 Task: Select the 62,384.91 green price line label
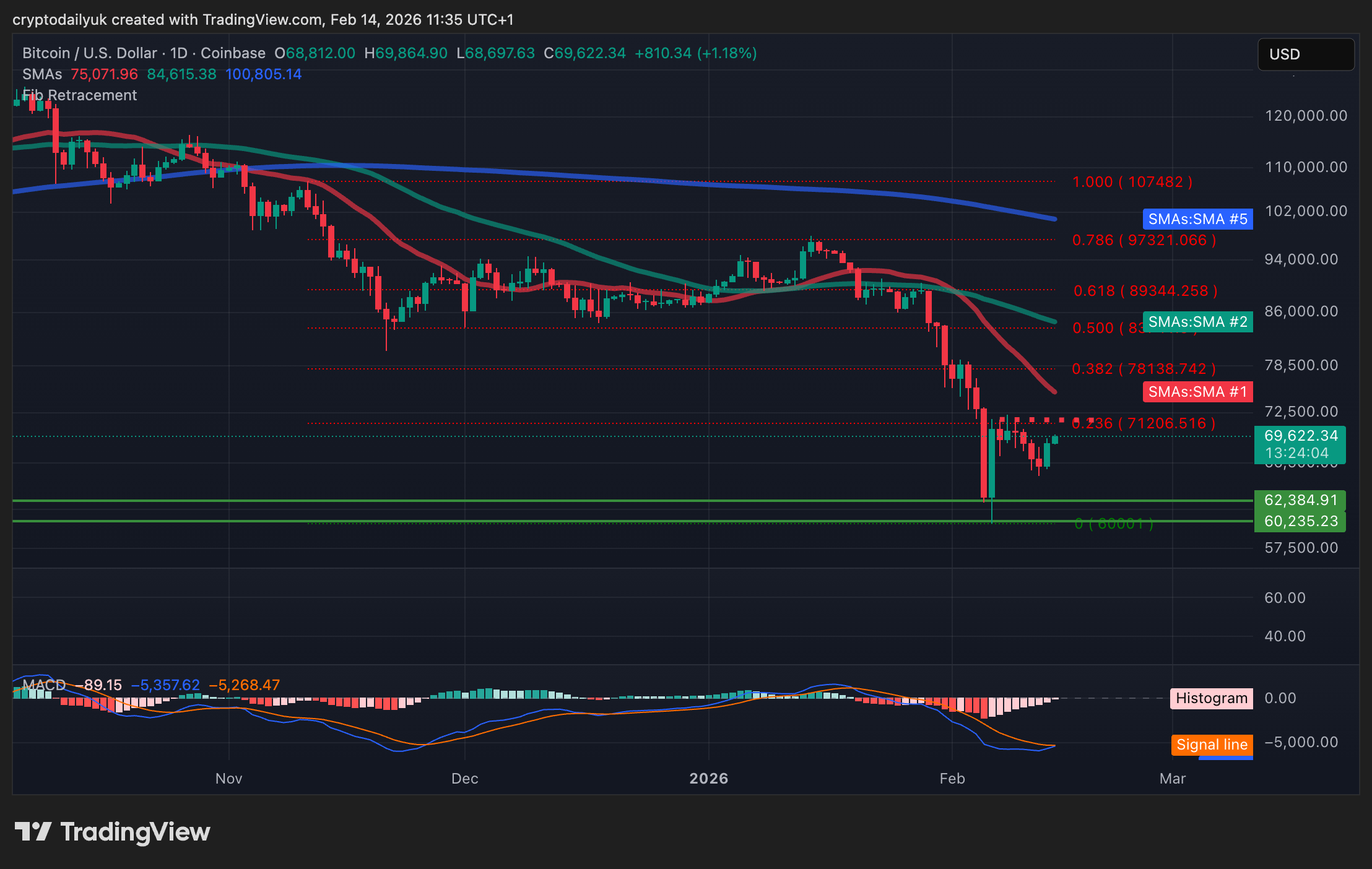[1300, 500]
